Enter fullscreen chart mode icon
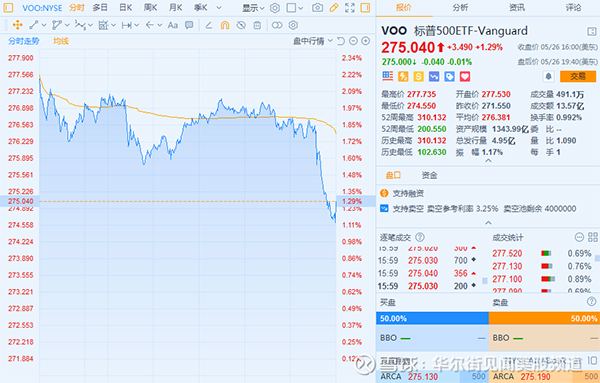Screen dimensions: 600x383 click(x=350, y=8)
